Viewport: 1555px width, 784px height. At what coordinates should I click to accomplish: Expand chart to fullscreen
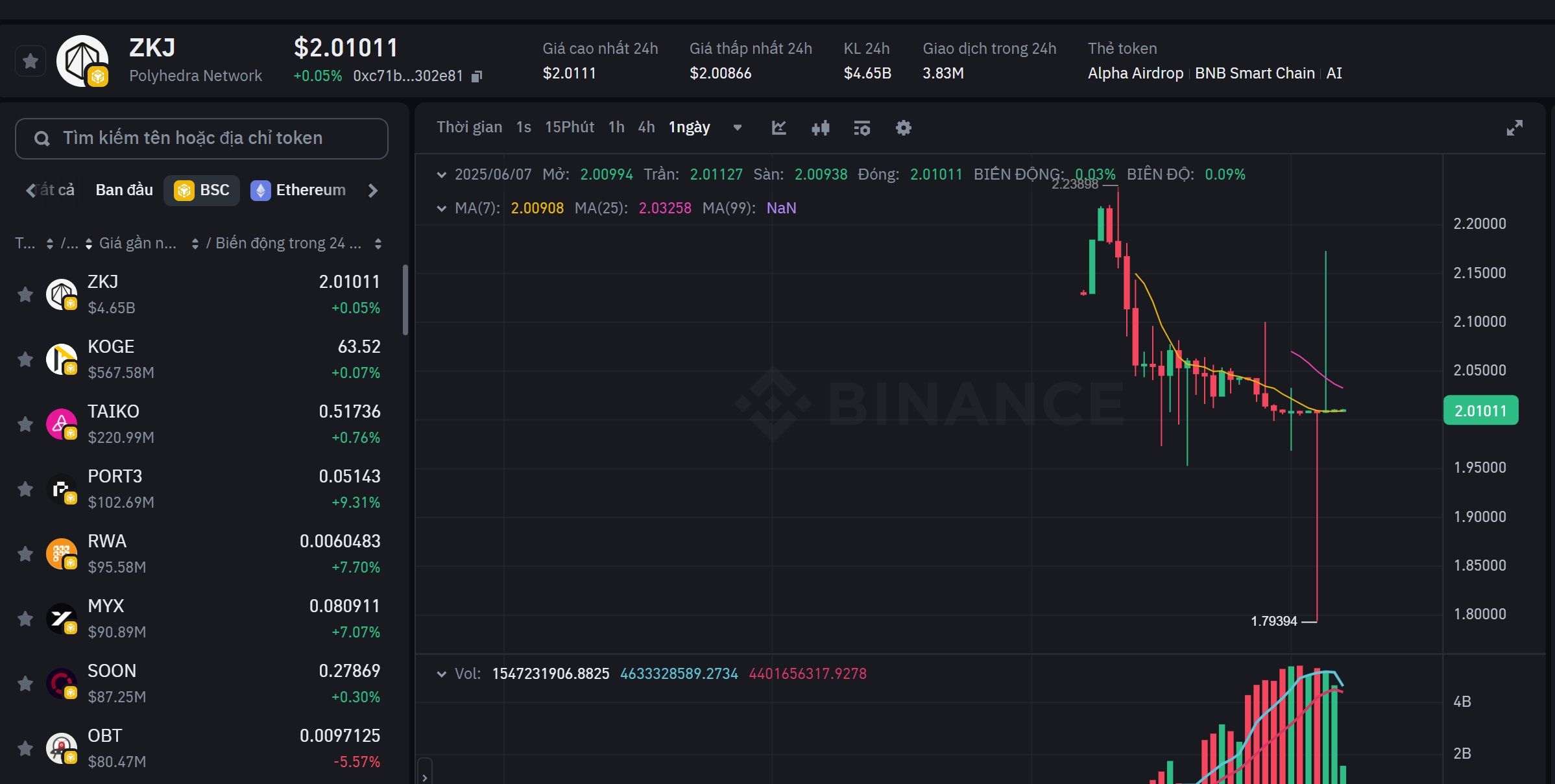1514,128
